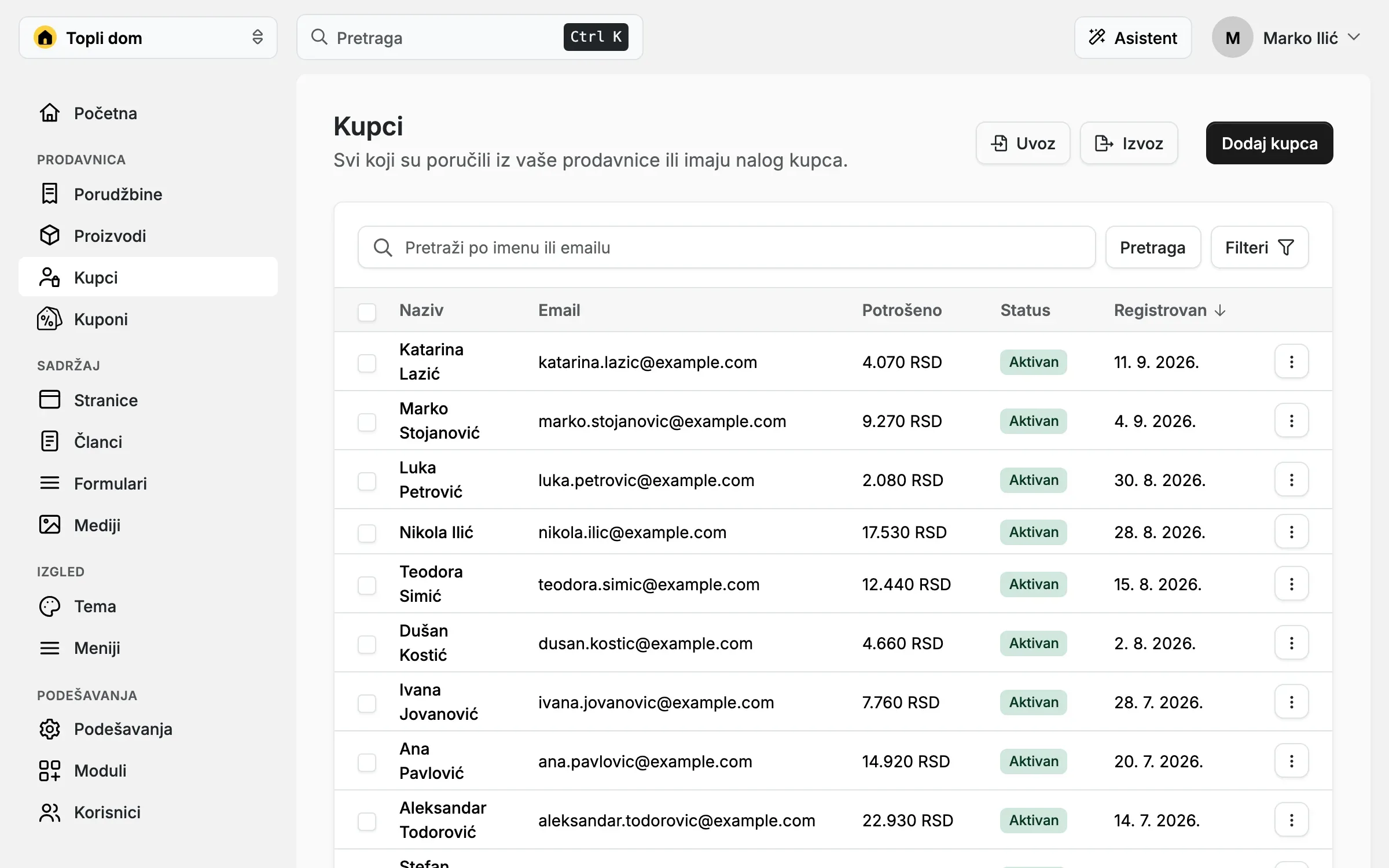Viewport: 1389px width, 868px height.
Task: Click the Uvoz import icon
Action: 1000,143
